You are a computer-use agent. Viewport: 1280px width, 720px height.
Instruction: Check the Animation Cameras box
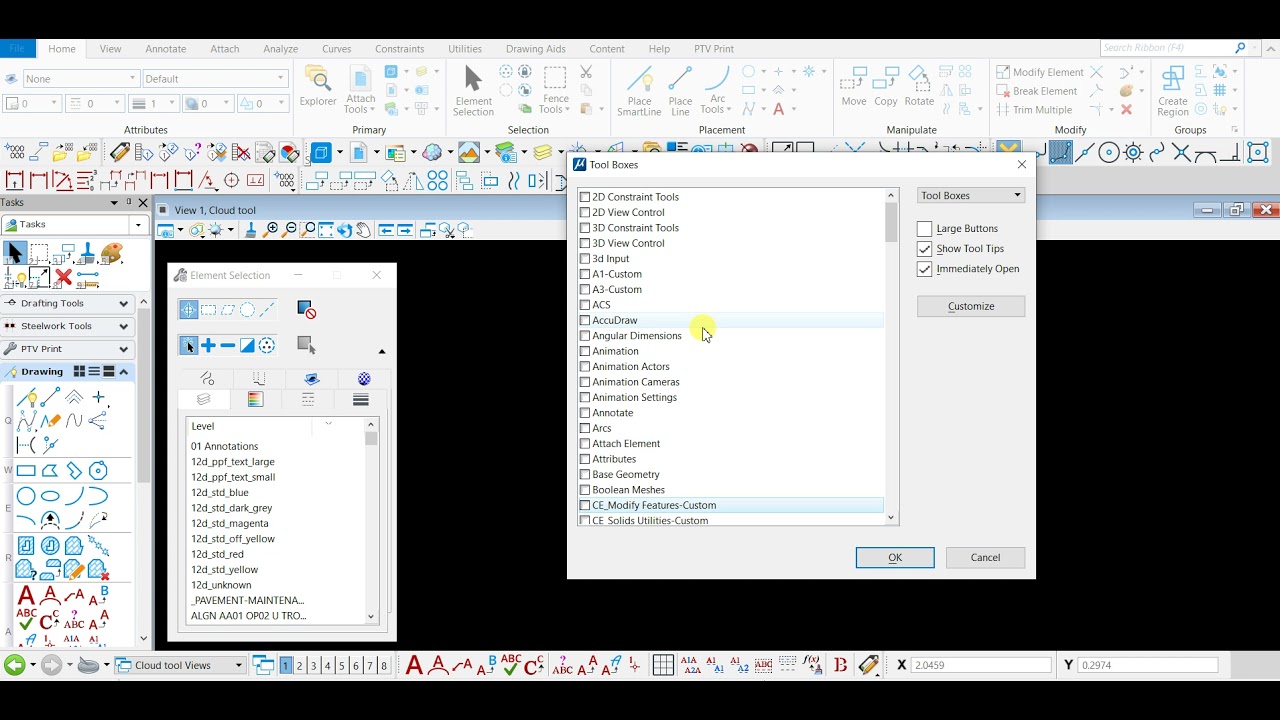pyautogui.click(x=585, y=382)
